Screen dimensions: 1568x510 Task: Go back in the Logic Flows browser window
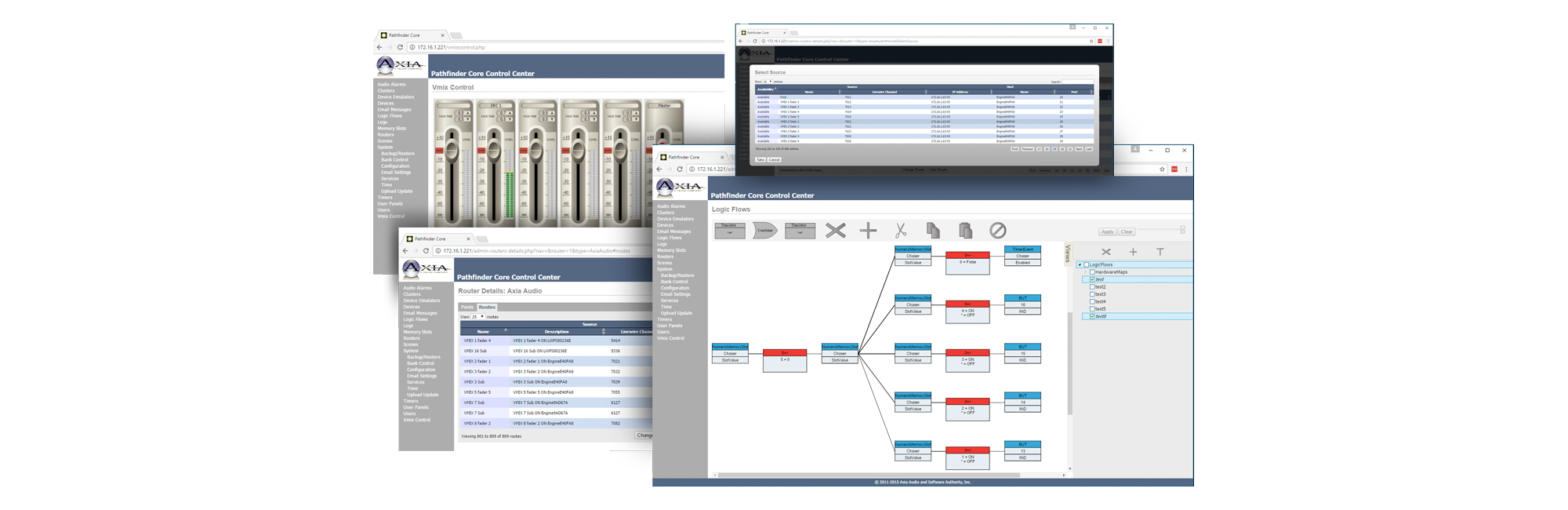(x=659, y=169)
